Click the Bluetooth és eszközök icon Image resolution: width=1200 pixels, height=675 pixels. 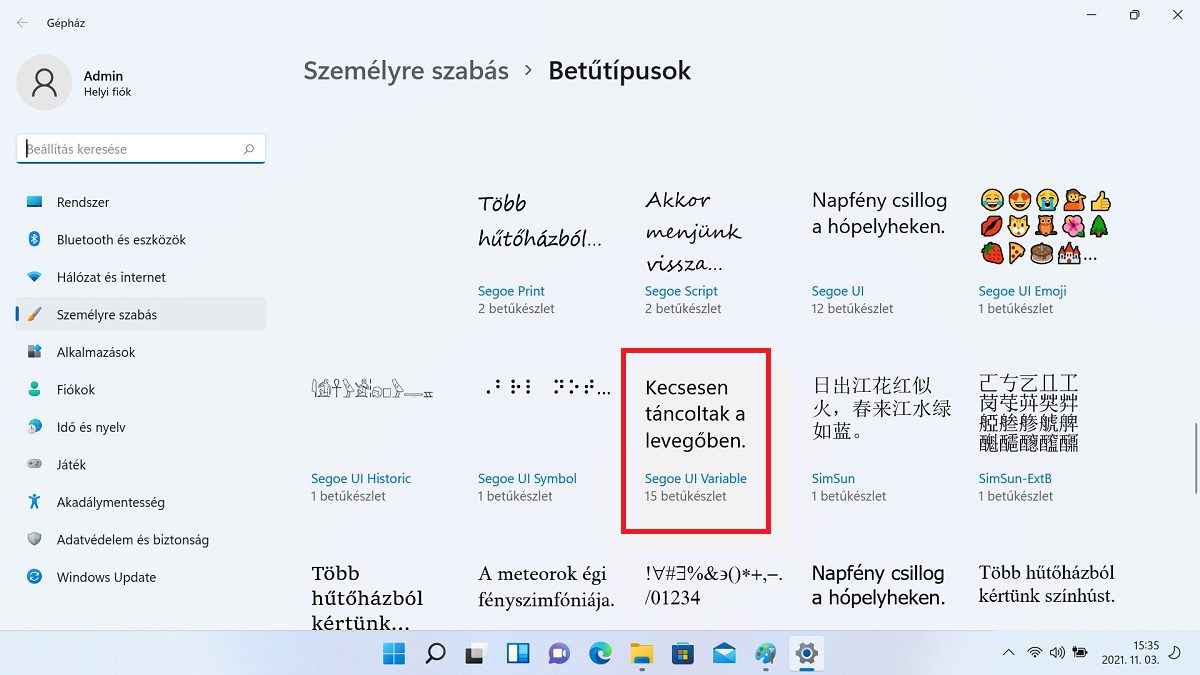pyautogui.click(x=34, y=240)
